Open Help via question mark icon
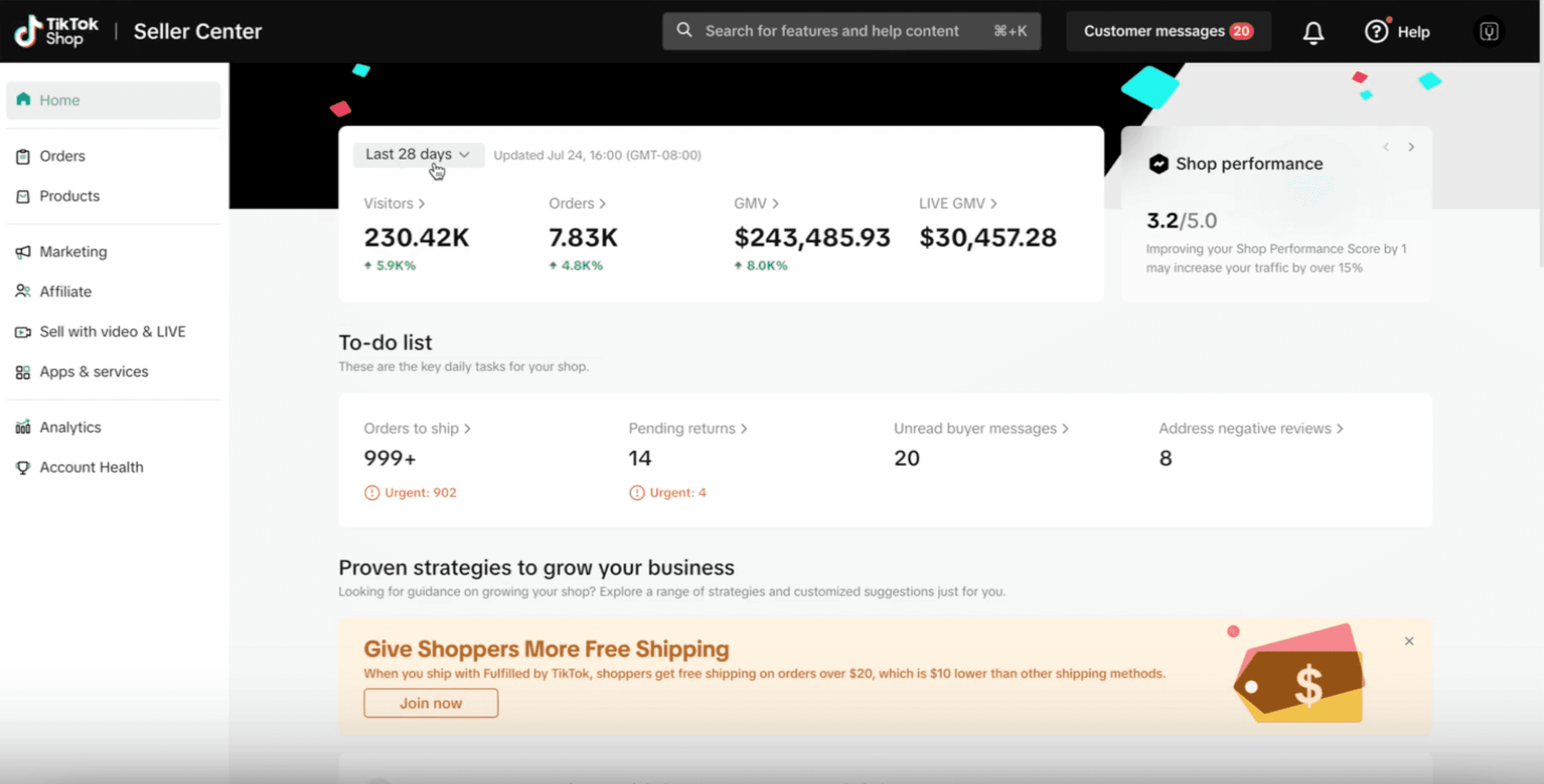Image resolution: width=1544 pixels, height=784 pixels. (x=1376, y=31)
